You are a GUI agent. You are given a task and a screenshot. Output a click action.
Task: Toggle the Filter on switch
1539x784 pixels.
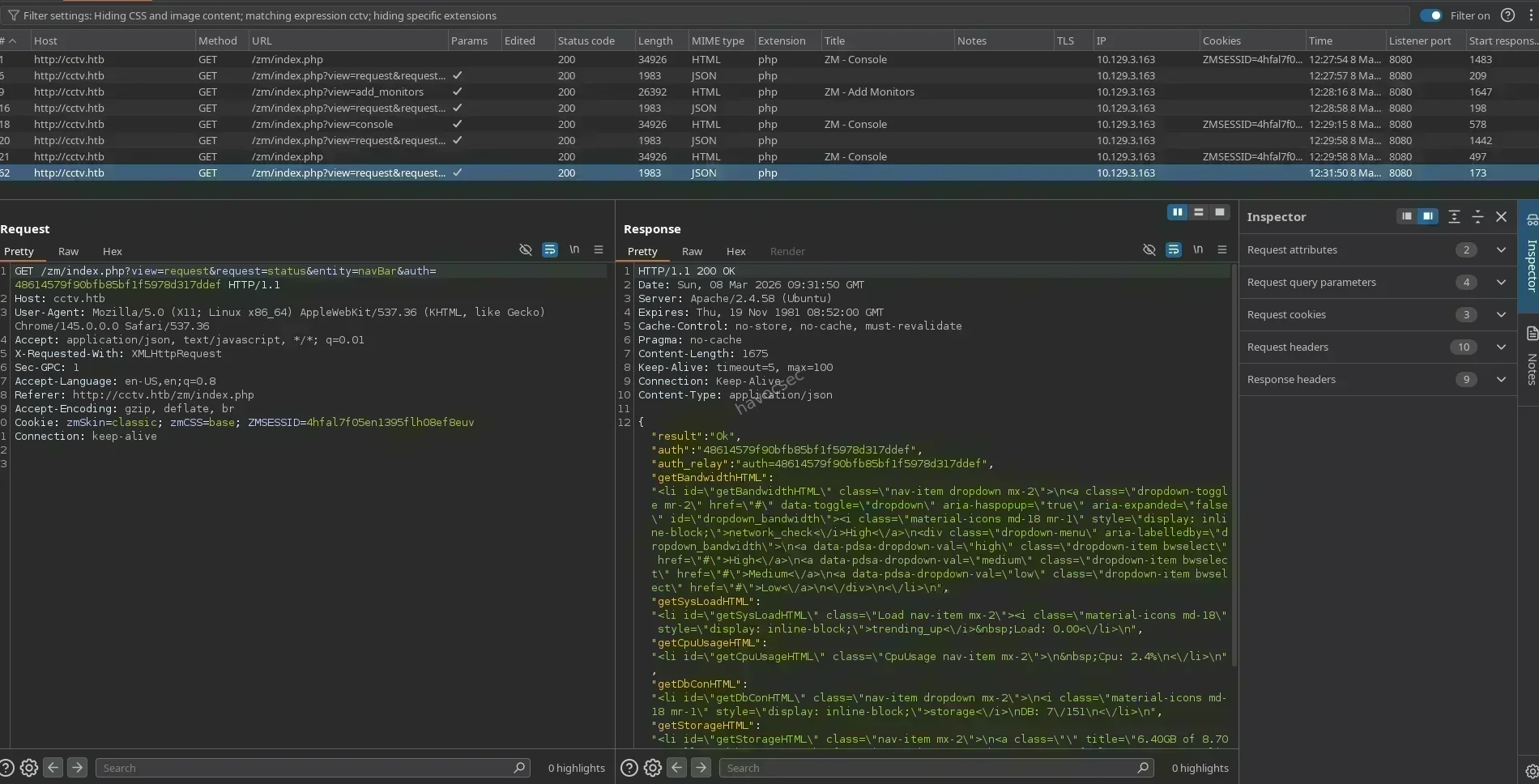click(1431, 15)
